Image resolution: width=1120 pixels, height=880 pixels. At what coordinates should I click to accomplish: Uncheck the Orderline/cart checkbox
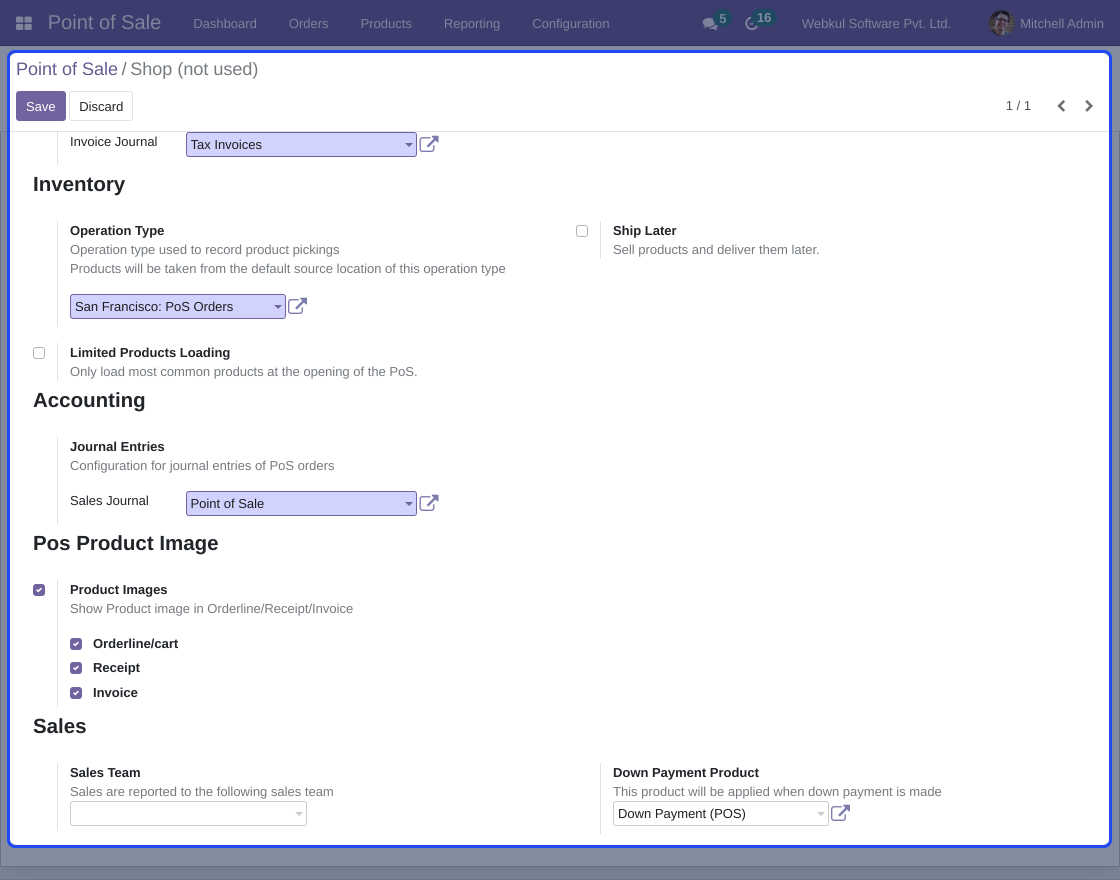point(76,644)
